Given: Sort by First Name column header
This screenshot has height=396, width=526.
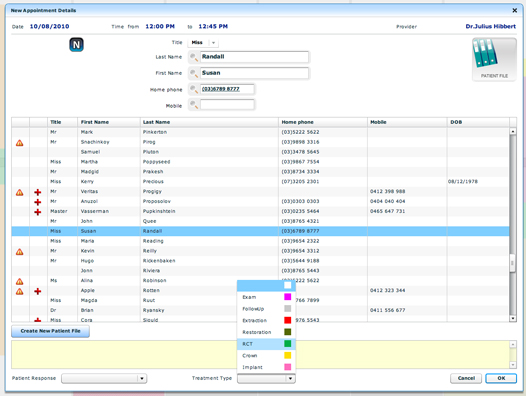Looking at the screenshot, I should click(x=109, y=122).
